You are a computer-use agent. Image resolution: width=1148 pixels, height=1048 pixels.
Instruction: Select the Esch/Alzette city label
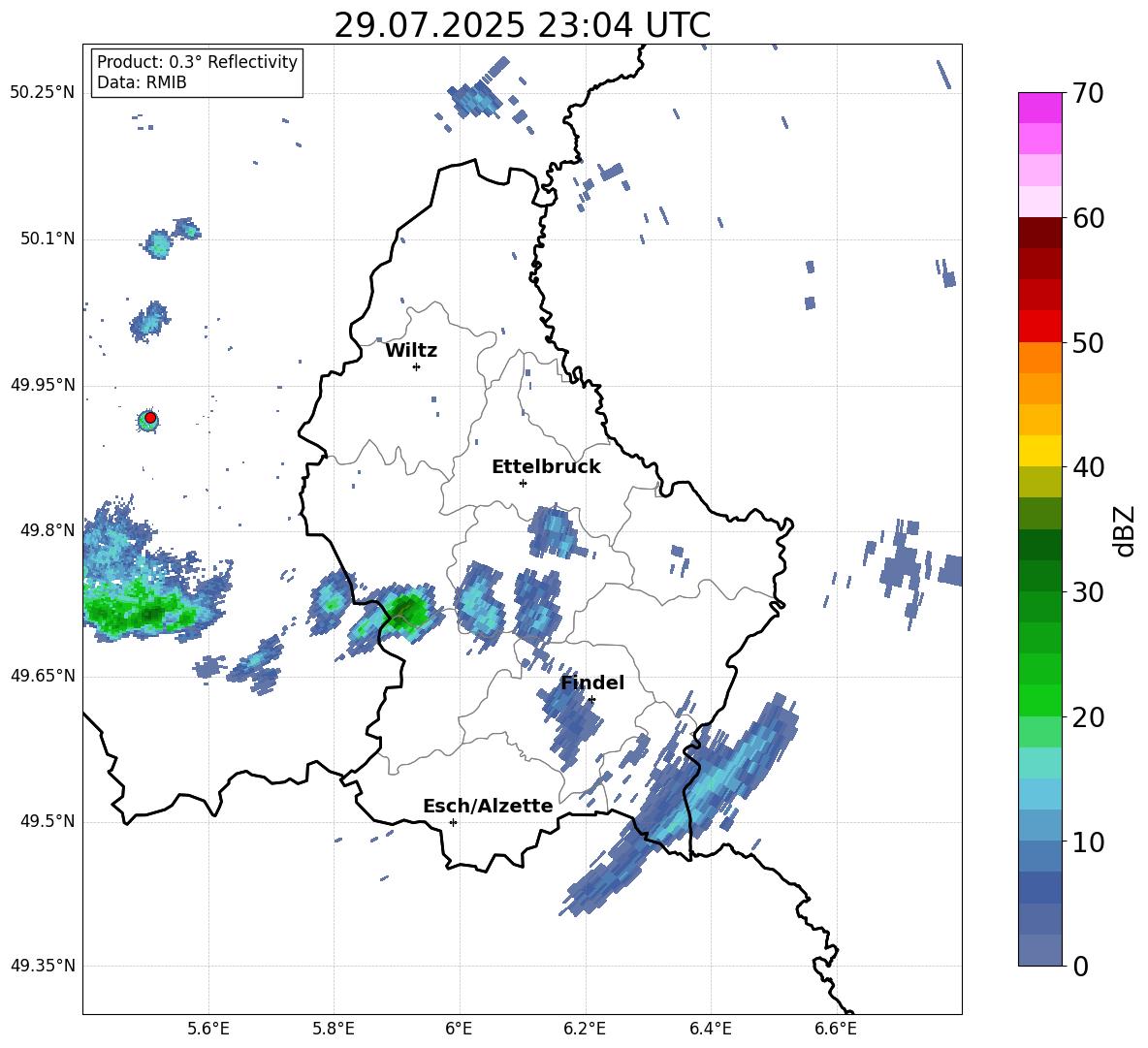click(x=488, y=806)
